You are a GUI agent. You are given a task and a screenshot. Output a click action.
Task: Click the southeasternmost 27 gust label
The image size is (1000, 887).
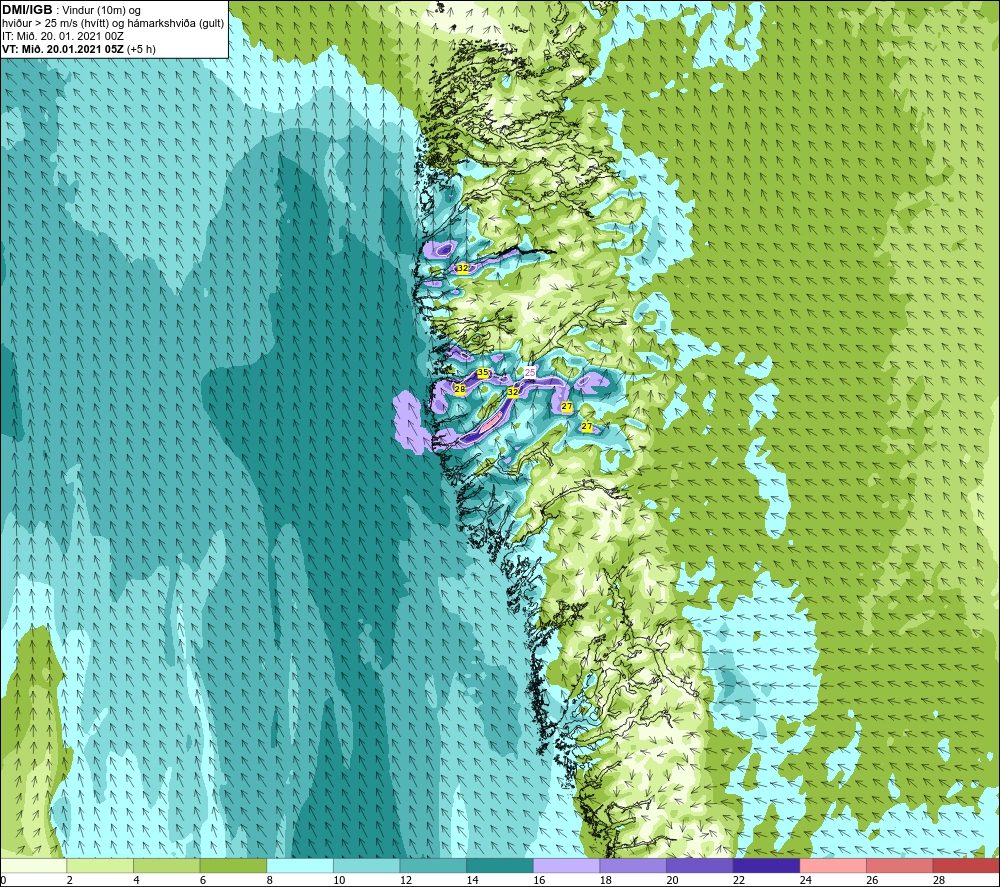[x=587, y=427]
